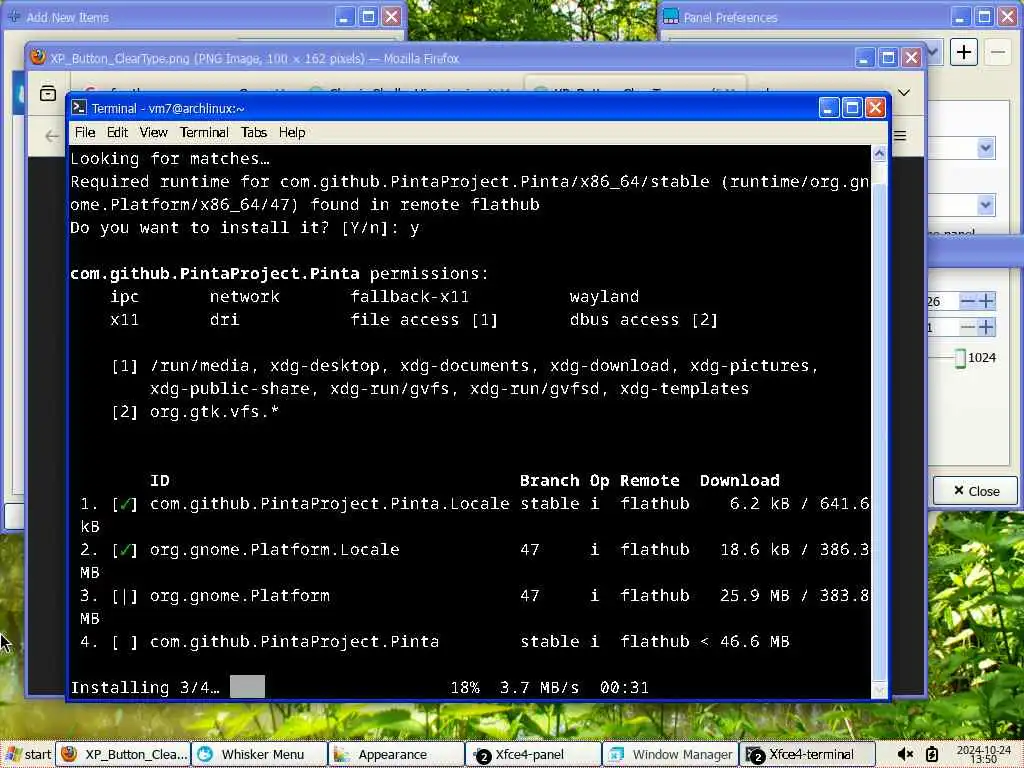Open the battery power manager tray icon
The image size is (1024, 768).
[x=932, y=754]
